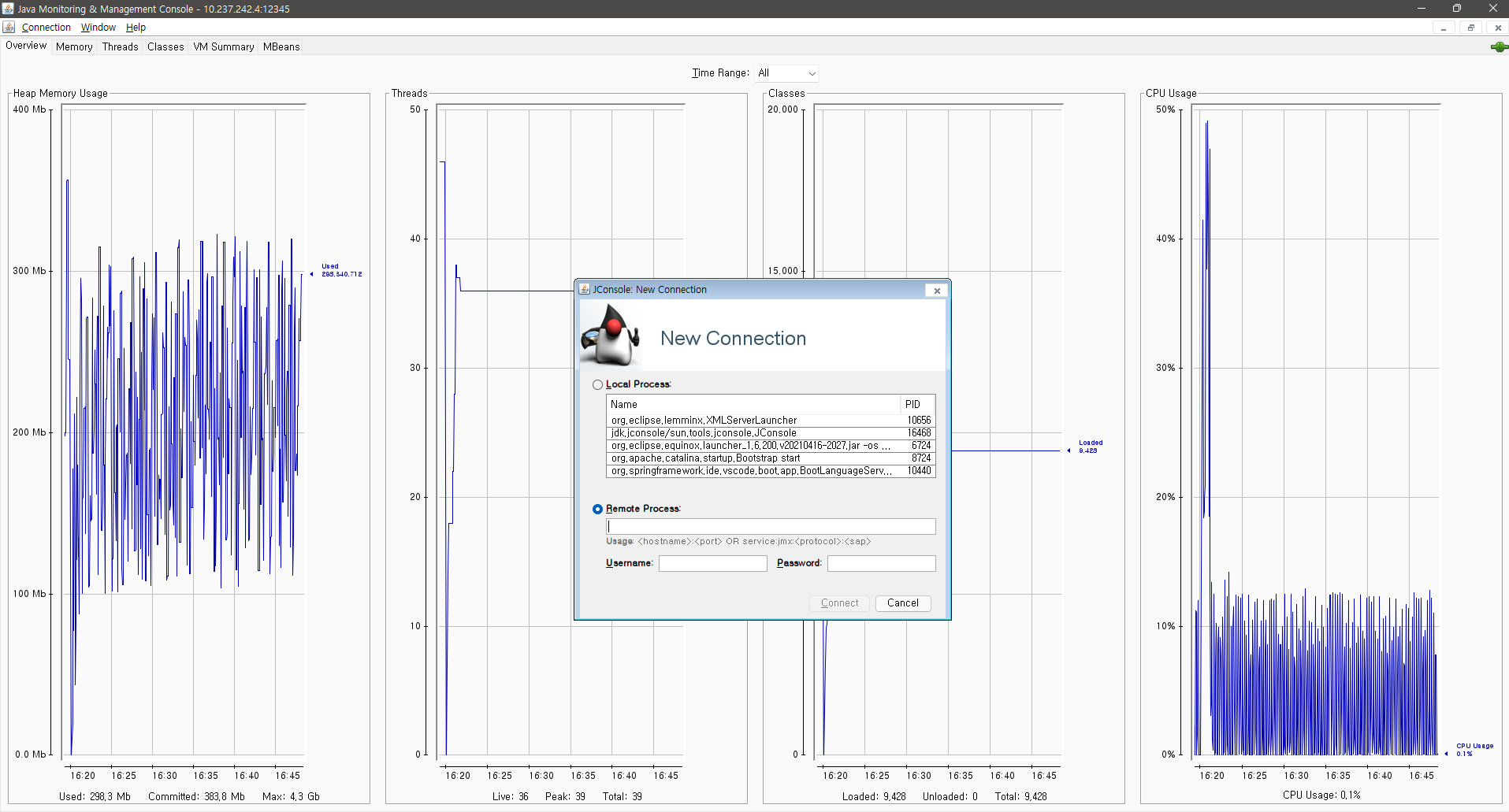Viewport: 1509px width, 812px height.
Task: Click the green connection status icon
Action: click(1498, 47)
